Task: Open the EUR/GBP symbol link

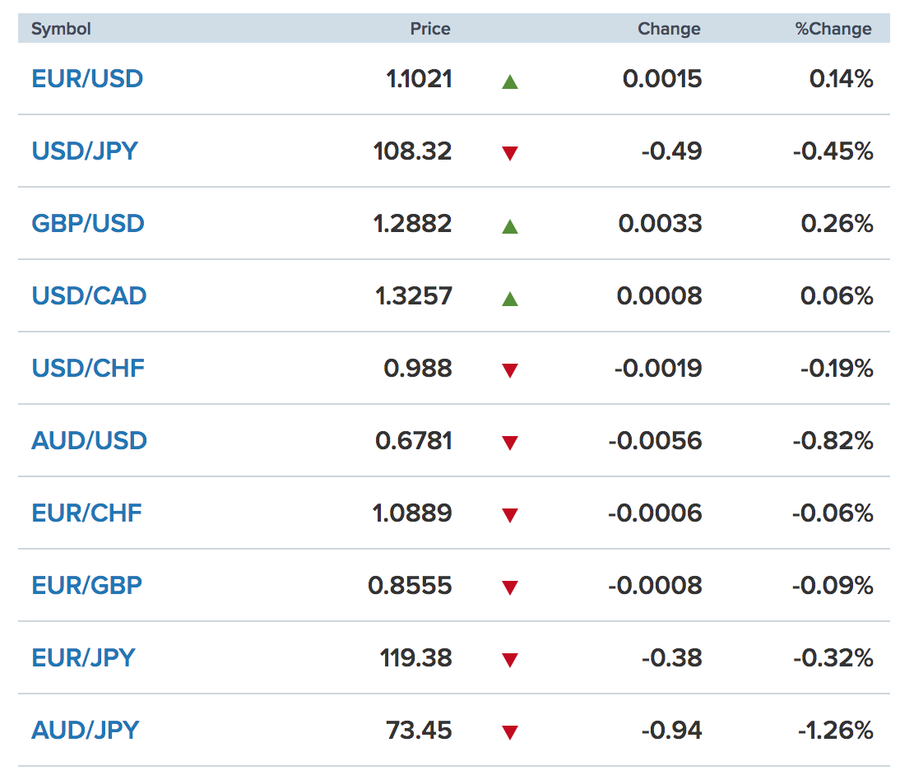Action: (x=87, y=585)
